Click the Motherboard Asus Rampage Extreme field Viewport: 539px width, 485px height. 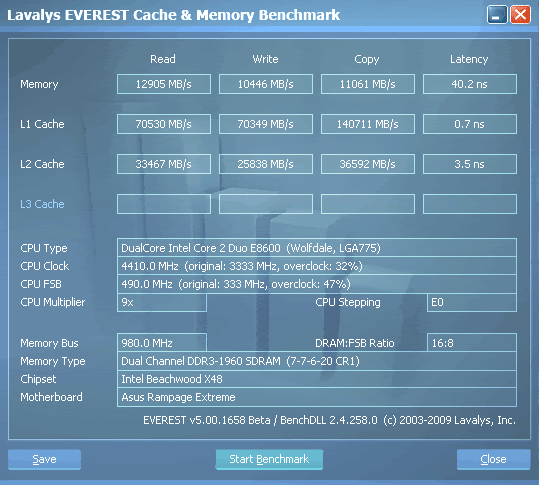(x=317, y=397)
